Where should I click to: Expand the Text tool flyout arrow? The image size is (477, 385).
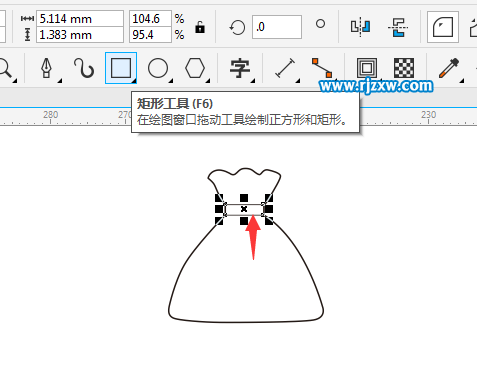253,81
